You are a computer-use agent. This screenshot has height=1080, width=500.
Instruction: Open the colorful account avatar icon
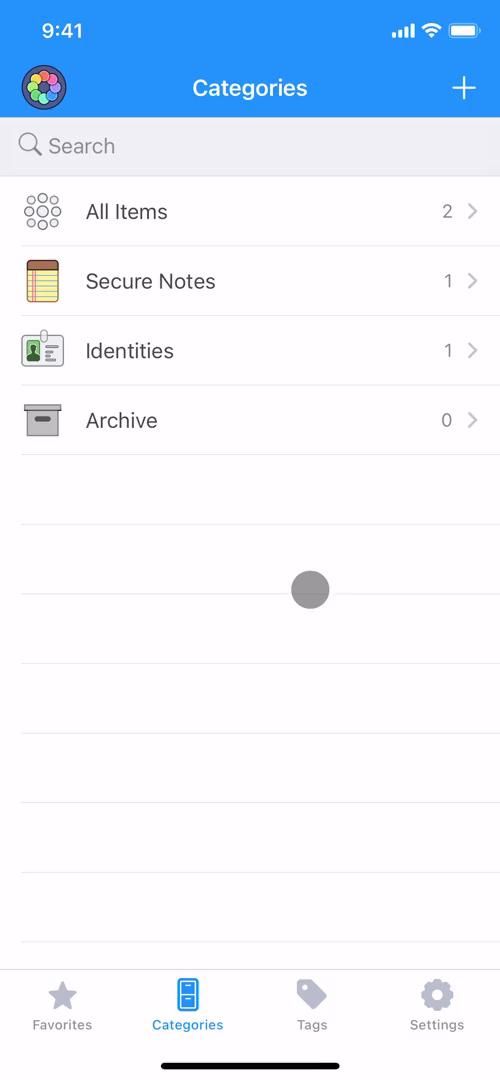[43, 88]
